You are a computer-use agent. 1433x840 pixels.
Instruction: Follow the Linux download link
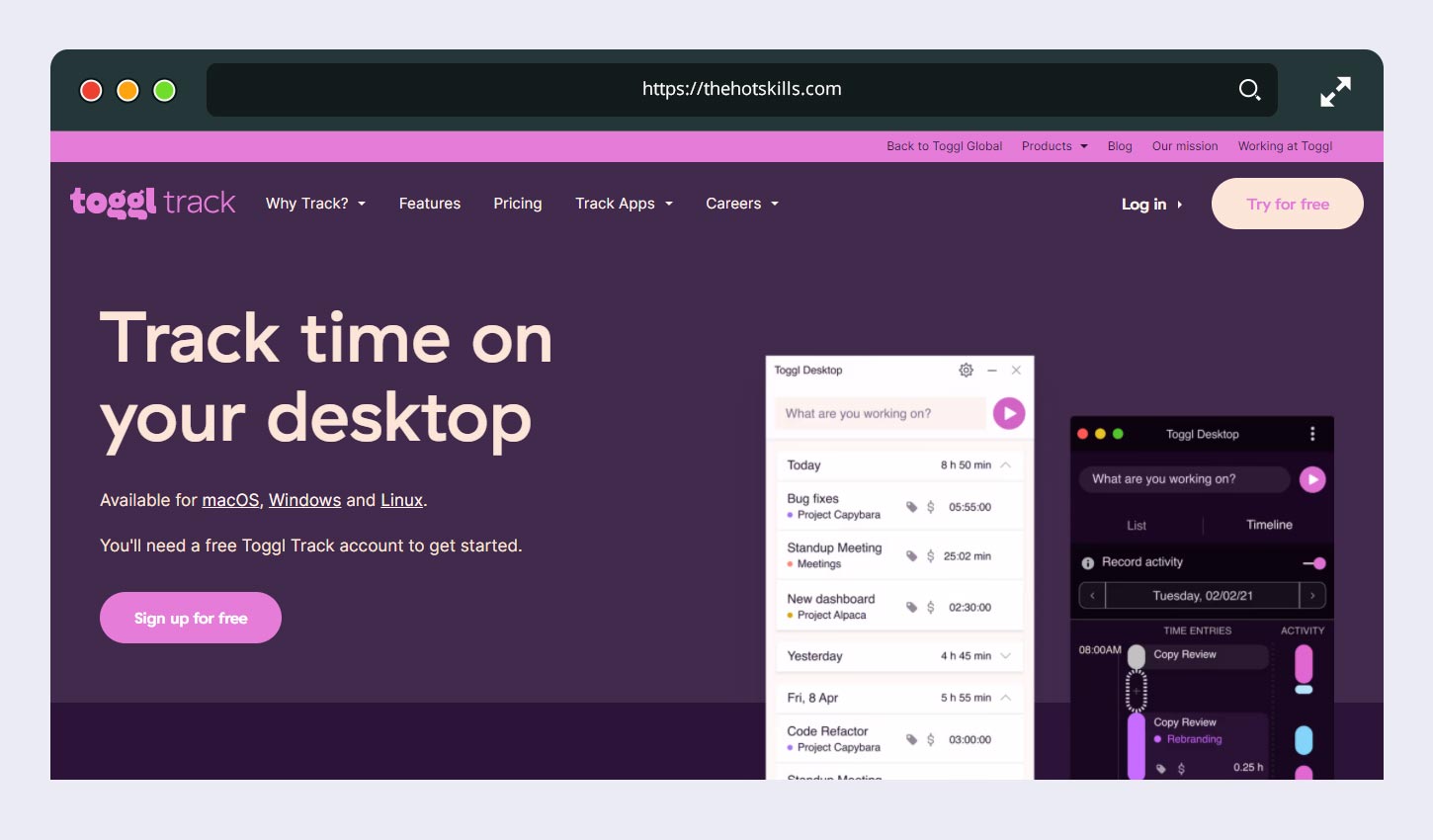[x=402, y=500]
